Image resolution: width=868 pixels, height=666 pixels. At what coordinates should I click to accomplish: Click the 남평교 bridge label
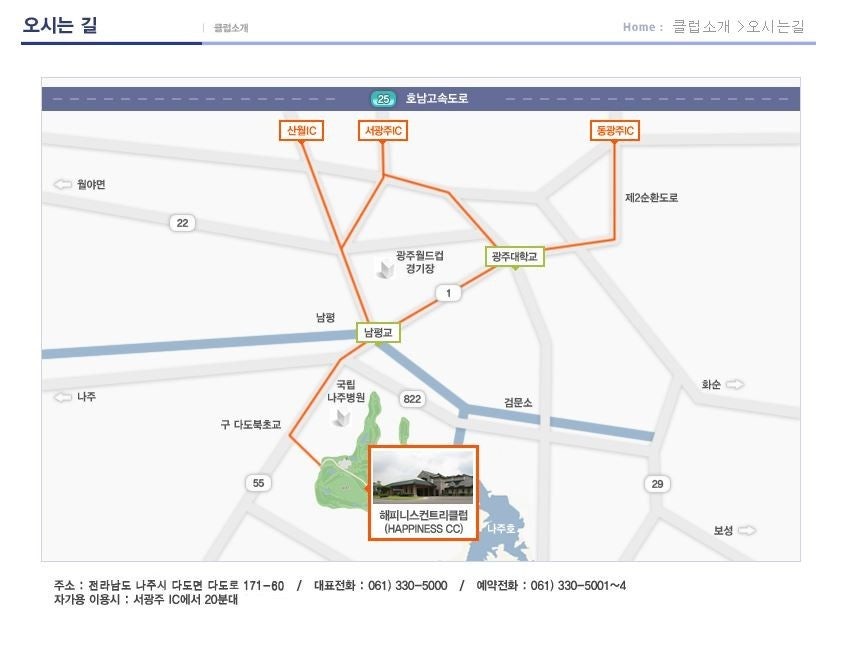click(x=379, y=333)
